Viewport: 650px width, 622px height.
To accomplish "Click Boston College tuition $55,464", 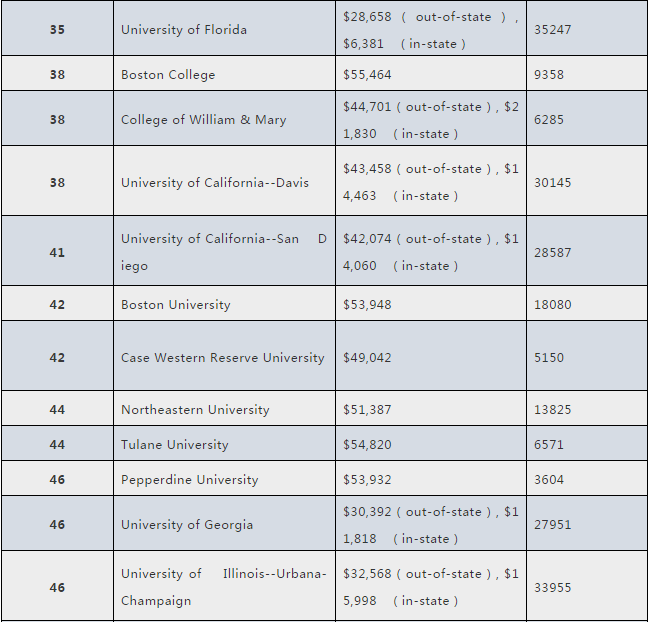I will click(x=368, y=75).
